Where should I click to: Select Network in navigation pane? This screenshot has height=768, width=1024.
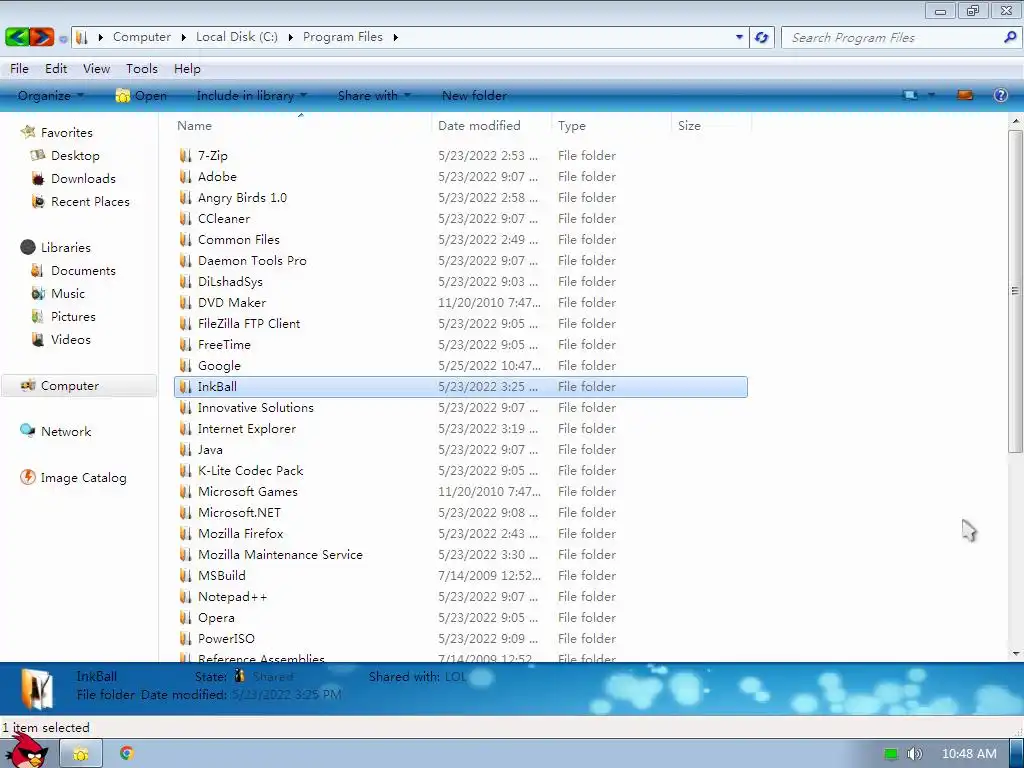(x=66, y=432)
